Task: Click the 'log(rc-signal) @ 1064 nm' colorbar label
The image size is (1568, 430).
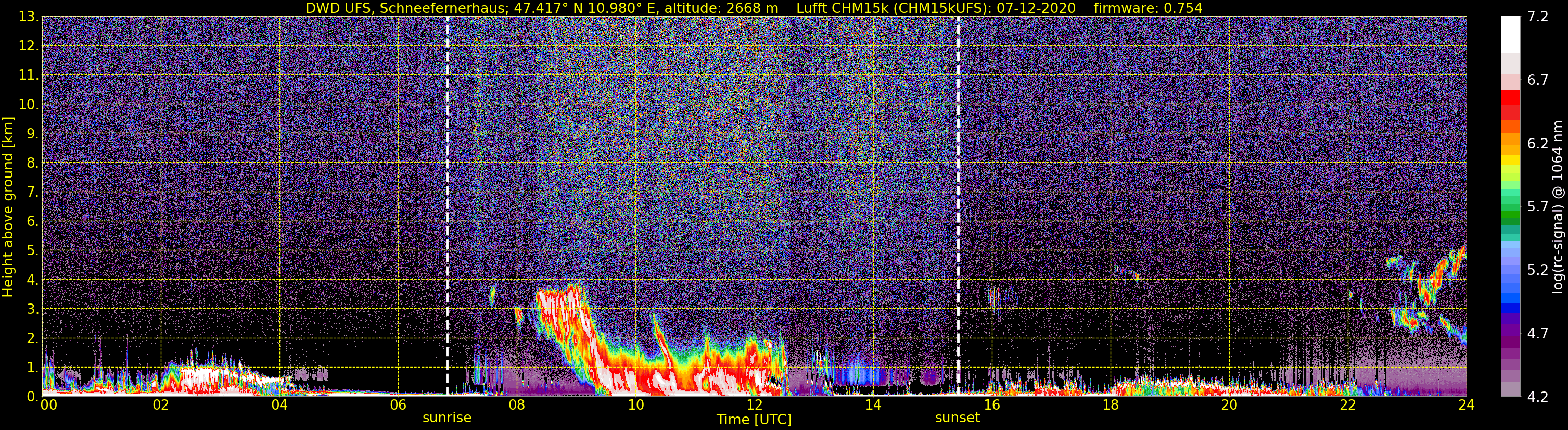Action: point(1557,207)
